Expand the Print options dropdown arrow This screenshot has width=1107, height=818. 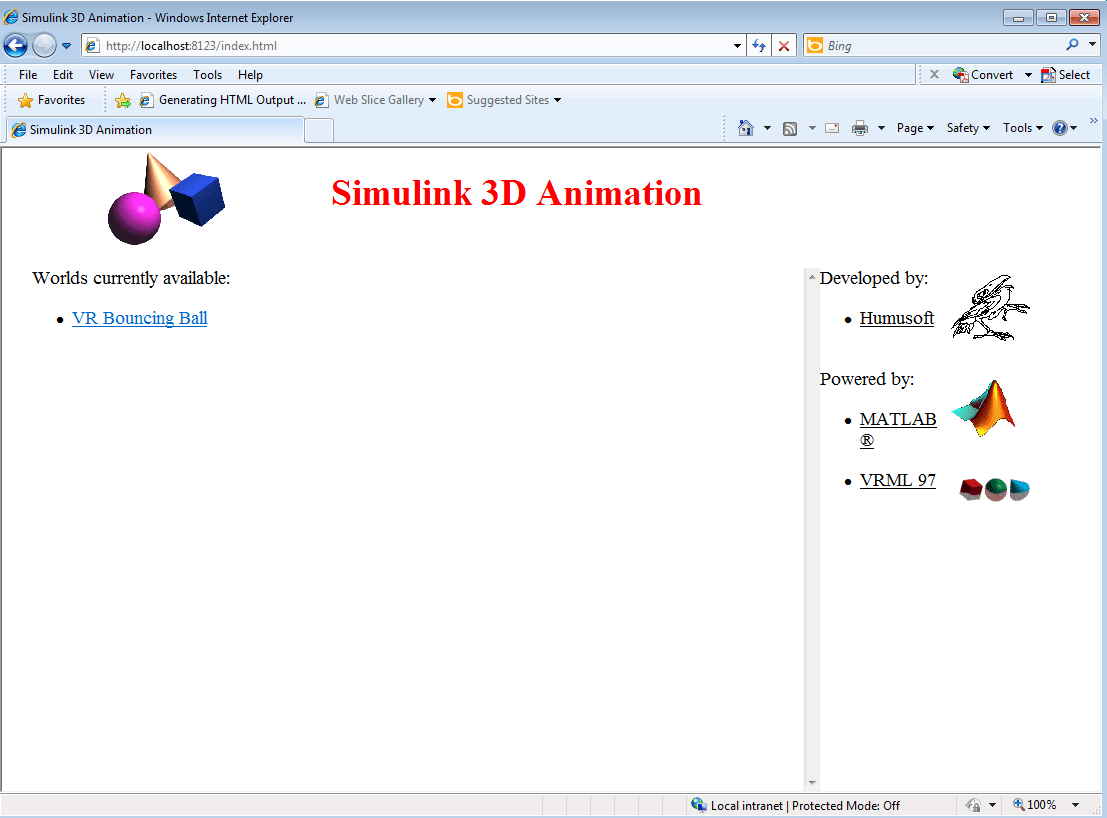click(881, 128)
